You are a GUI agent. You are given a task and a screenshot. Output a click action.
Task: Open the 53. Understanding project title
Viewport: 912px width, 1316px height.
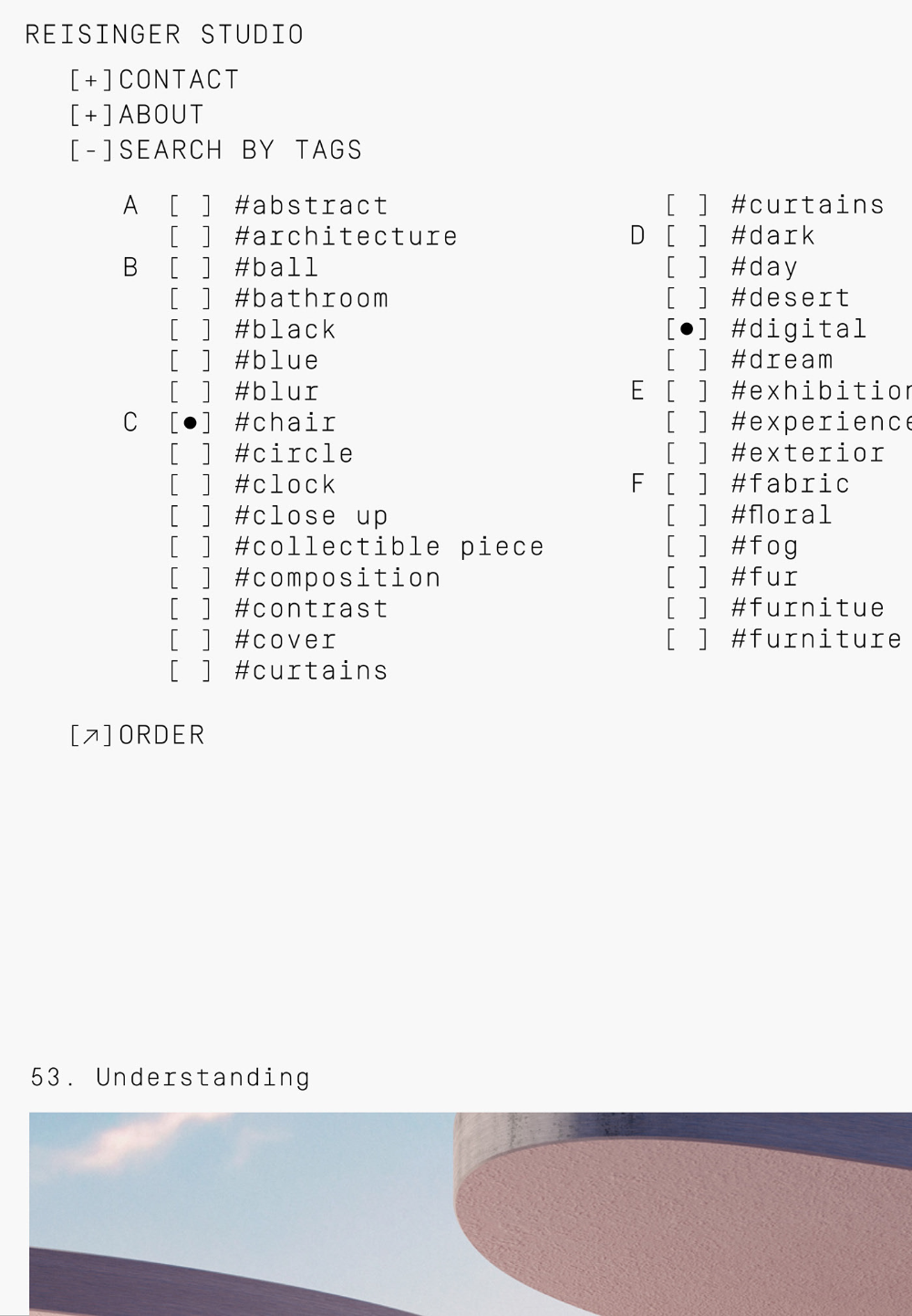(171, 1077)
